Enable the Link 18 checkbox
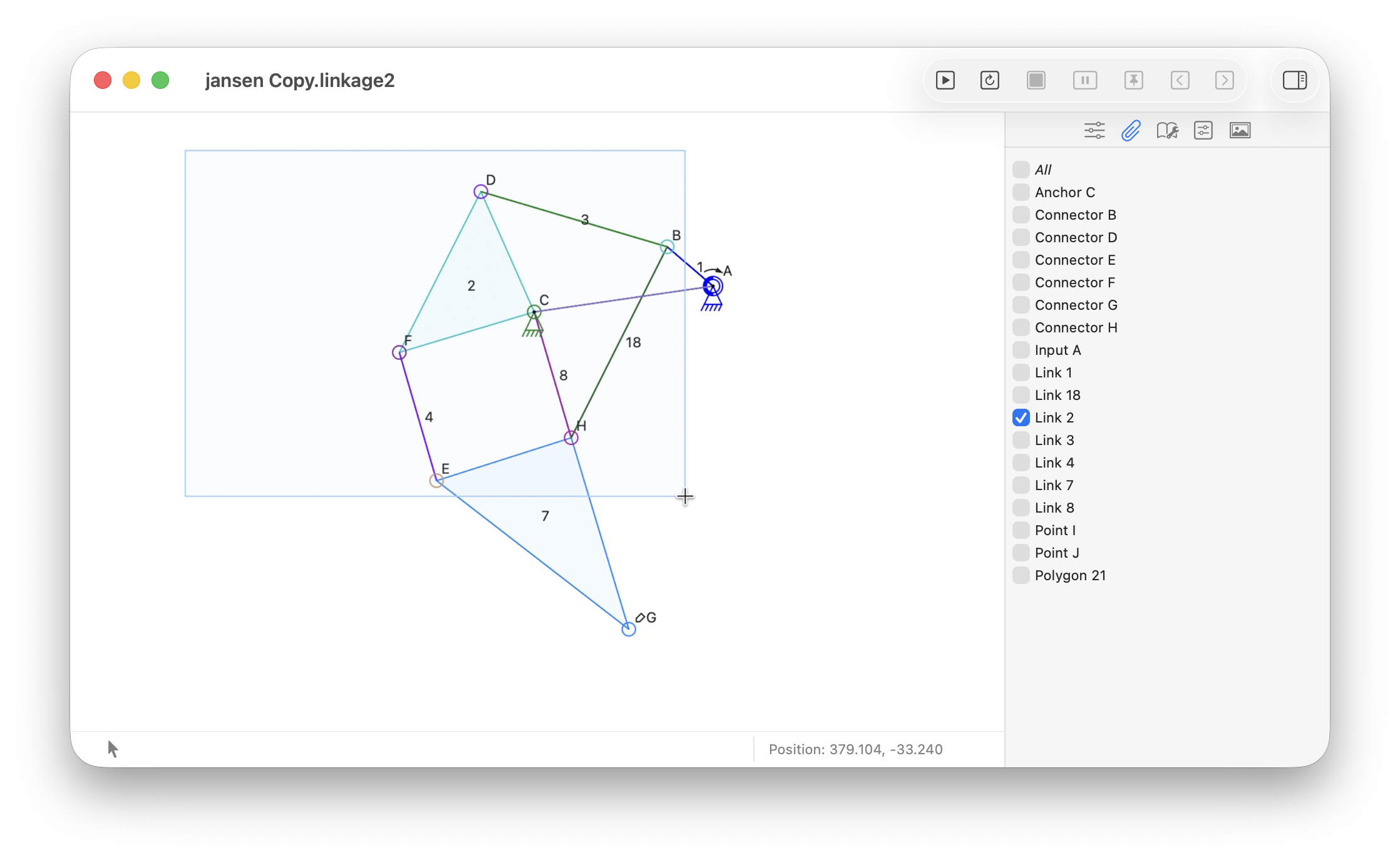Screen dimensions: 1400x860 click(x=1021, y=395)
